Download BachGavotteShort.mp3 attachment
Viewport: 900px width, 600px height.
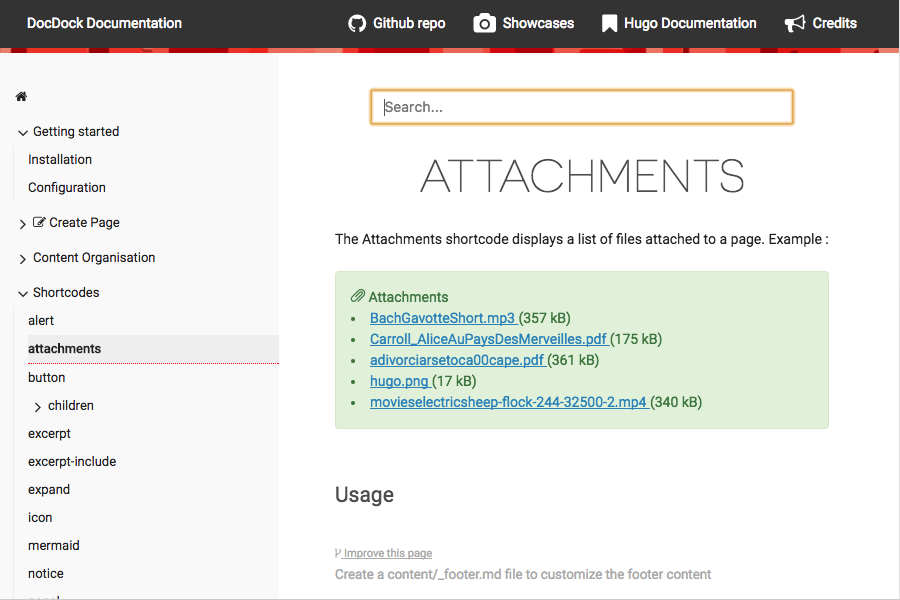[443, 318]
